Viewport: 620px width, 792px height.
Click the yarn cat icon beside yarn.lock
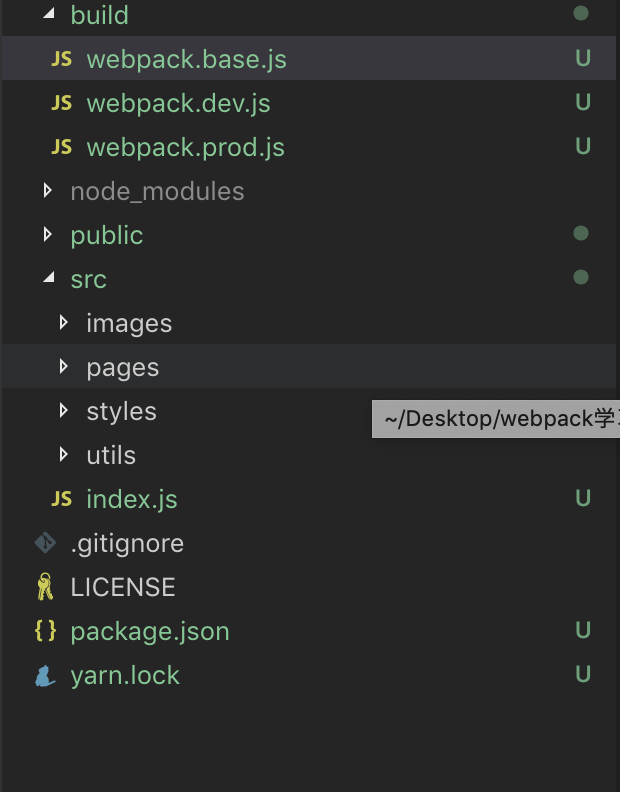pyautogui.click(x=46, y=675)
